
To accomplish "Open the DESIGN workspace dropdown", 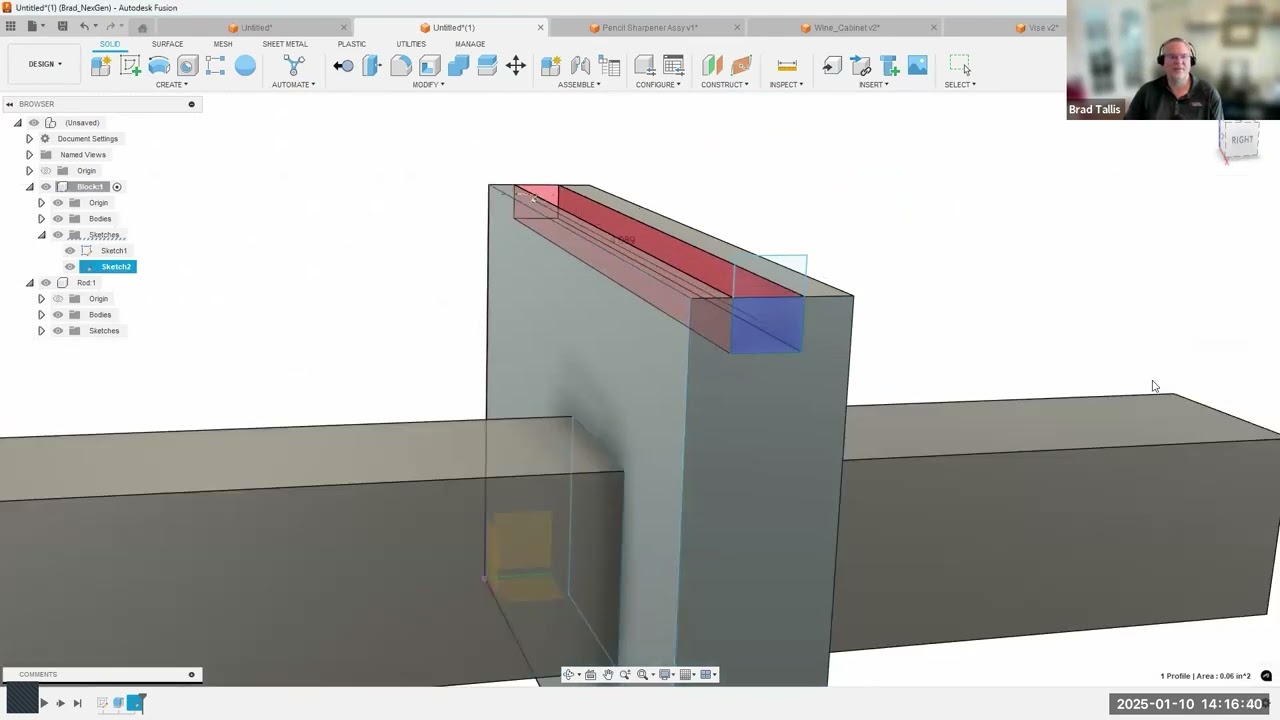I will tap(45, 64).
